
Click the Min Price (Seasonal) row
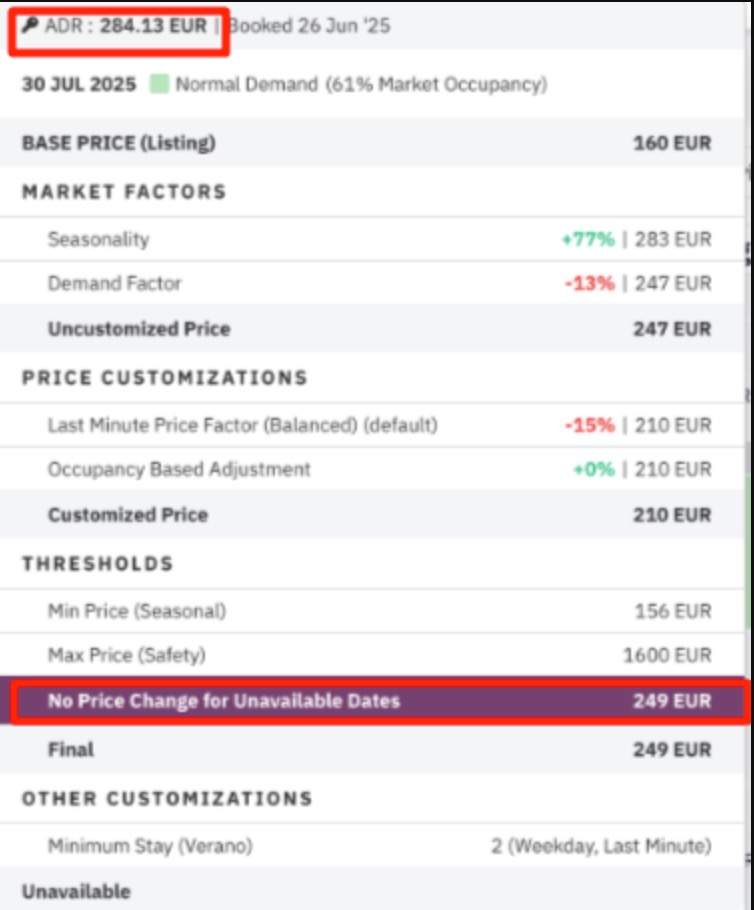[372, 611]
